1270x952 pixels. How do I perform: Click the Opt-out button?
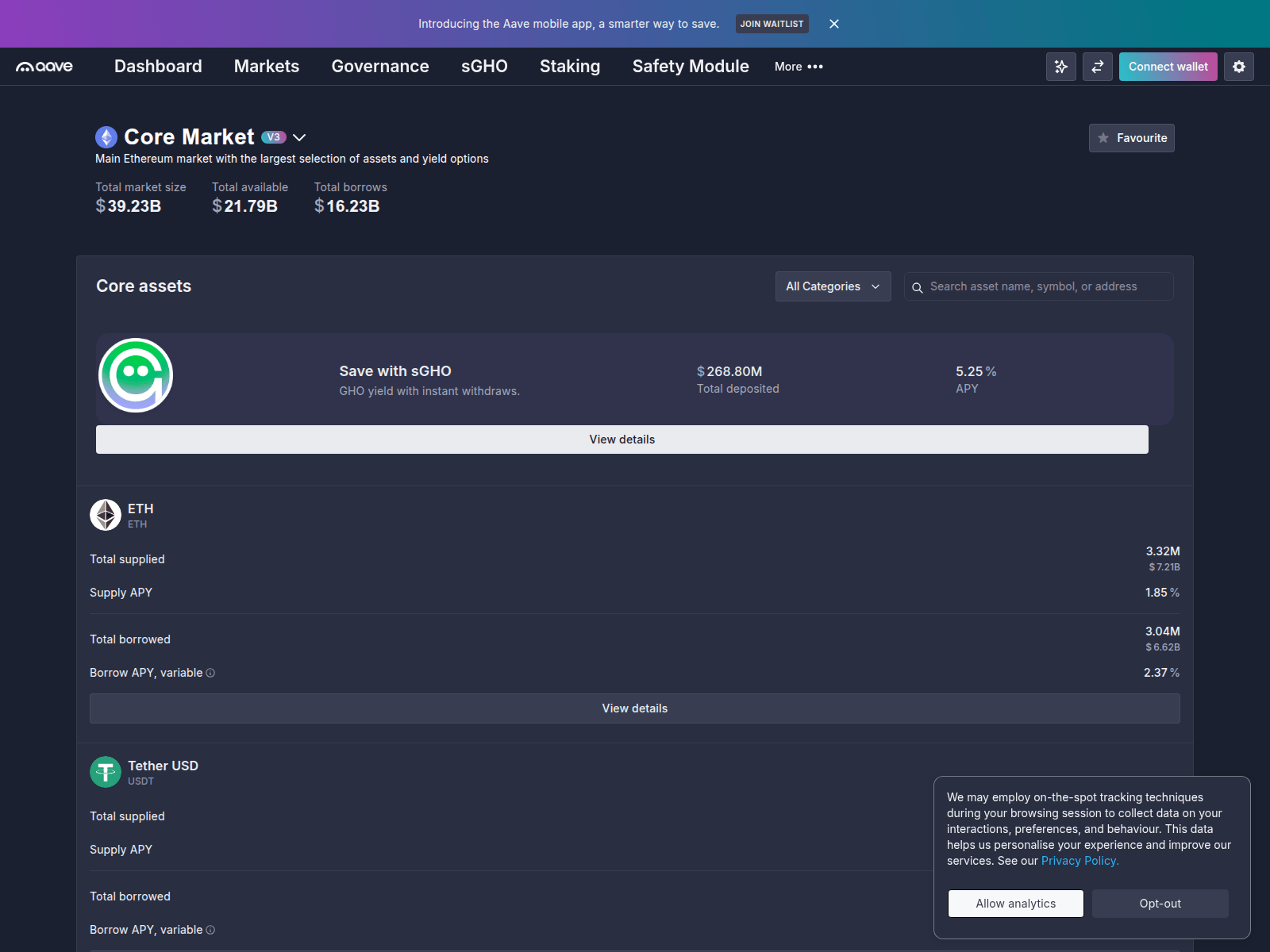(1160, 904)
